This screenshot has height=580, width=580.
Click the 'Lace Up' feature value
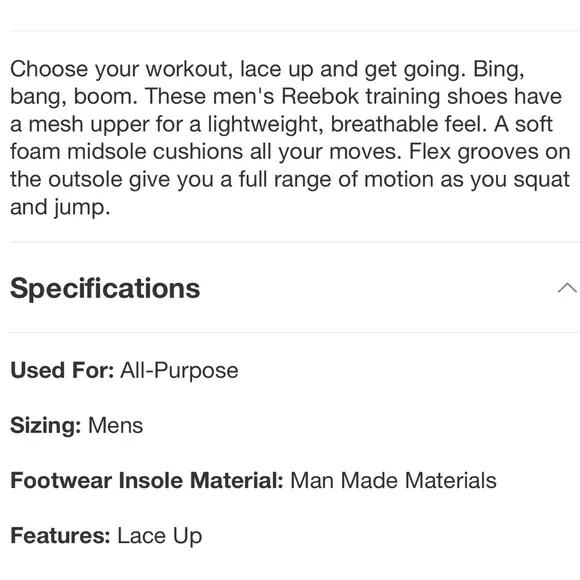tap(160, 536)
